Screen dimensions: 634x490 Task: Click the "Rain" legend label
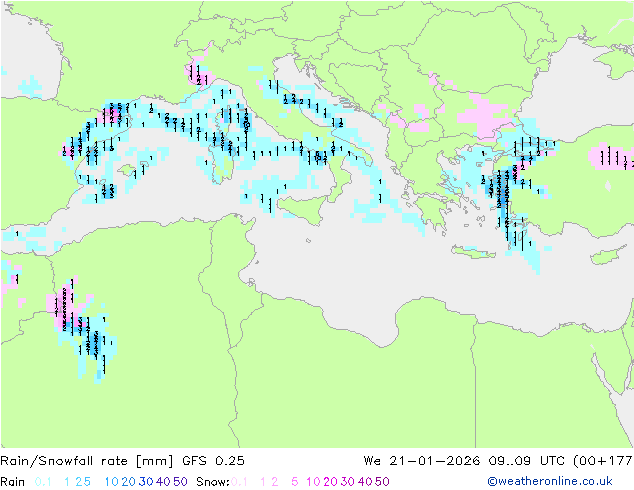pos(13,482)
